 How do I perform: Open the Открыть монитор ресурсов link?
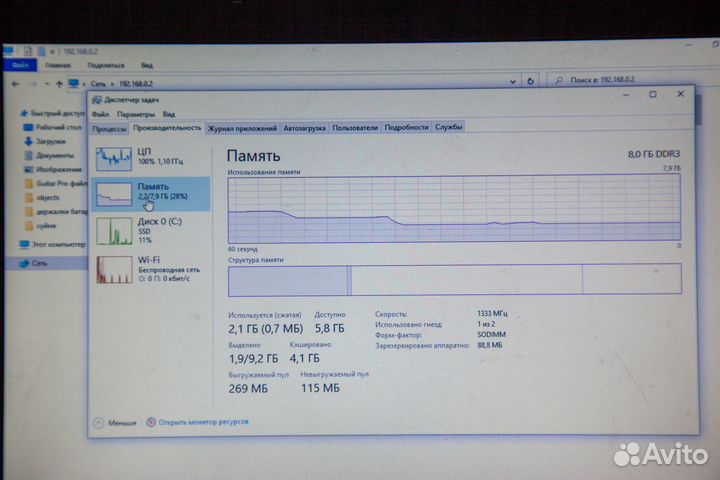pos(203,422)
